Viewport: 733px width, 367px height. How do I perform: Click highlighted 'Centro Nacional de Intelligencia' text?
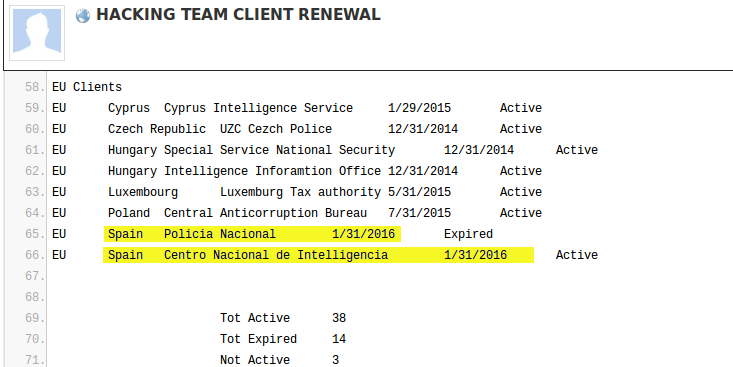276,255
